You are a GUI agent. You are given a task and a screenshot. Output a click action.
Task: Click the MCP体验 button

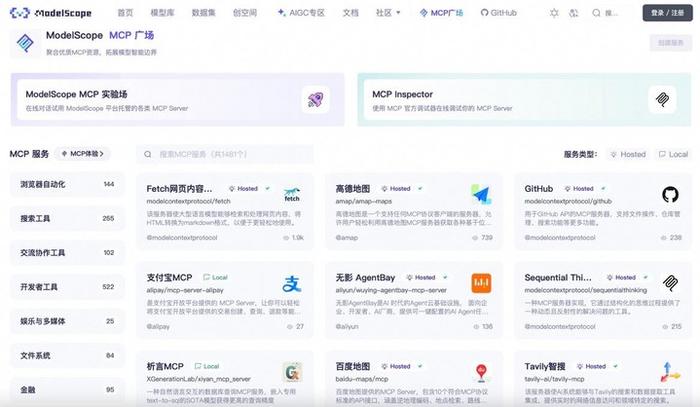(x=83, y=154)
